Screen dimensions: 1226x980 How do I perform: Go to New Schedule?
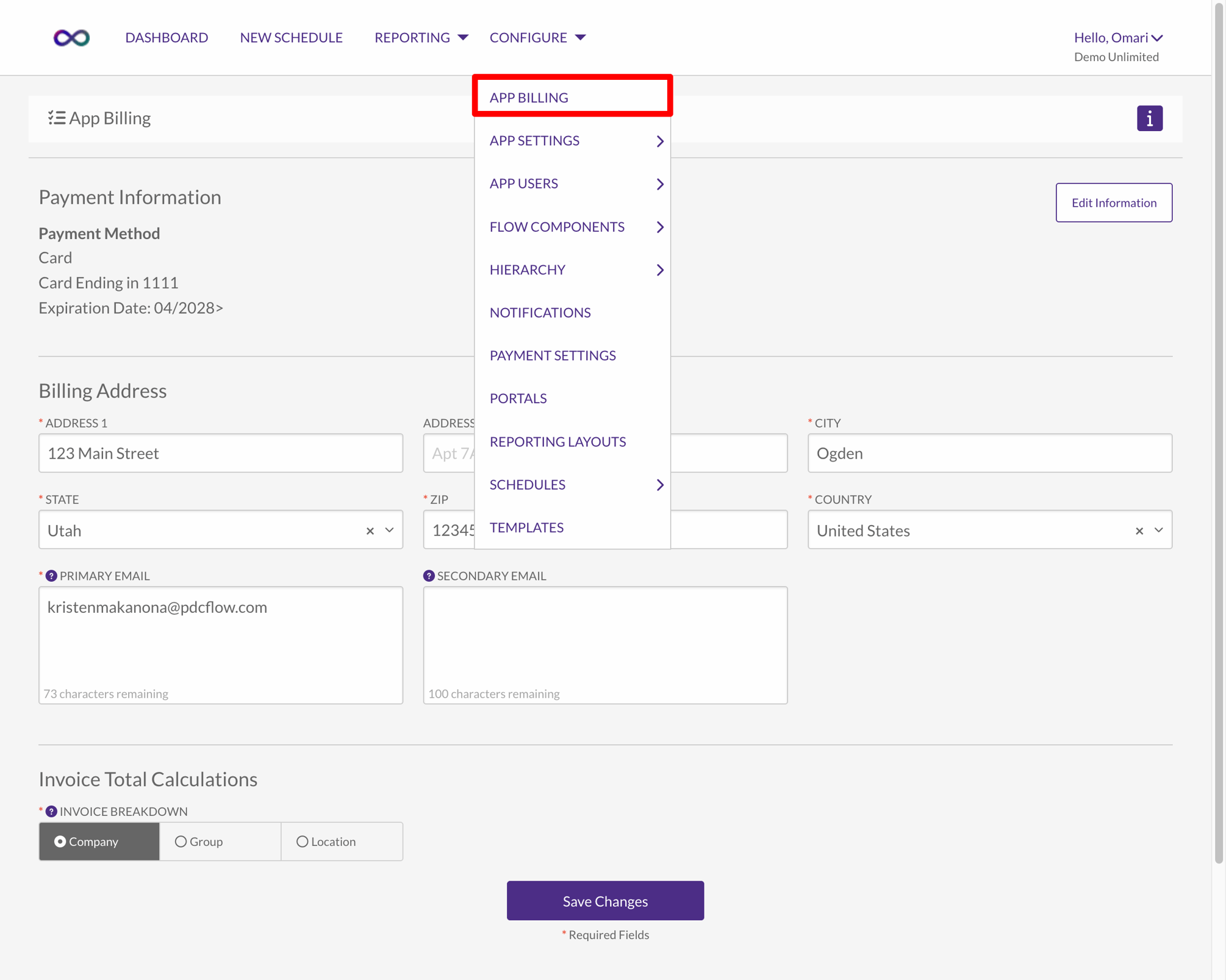[291, 37]
